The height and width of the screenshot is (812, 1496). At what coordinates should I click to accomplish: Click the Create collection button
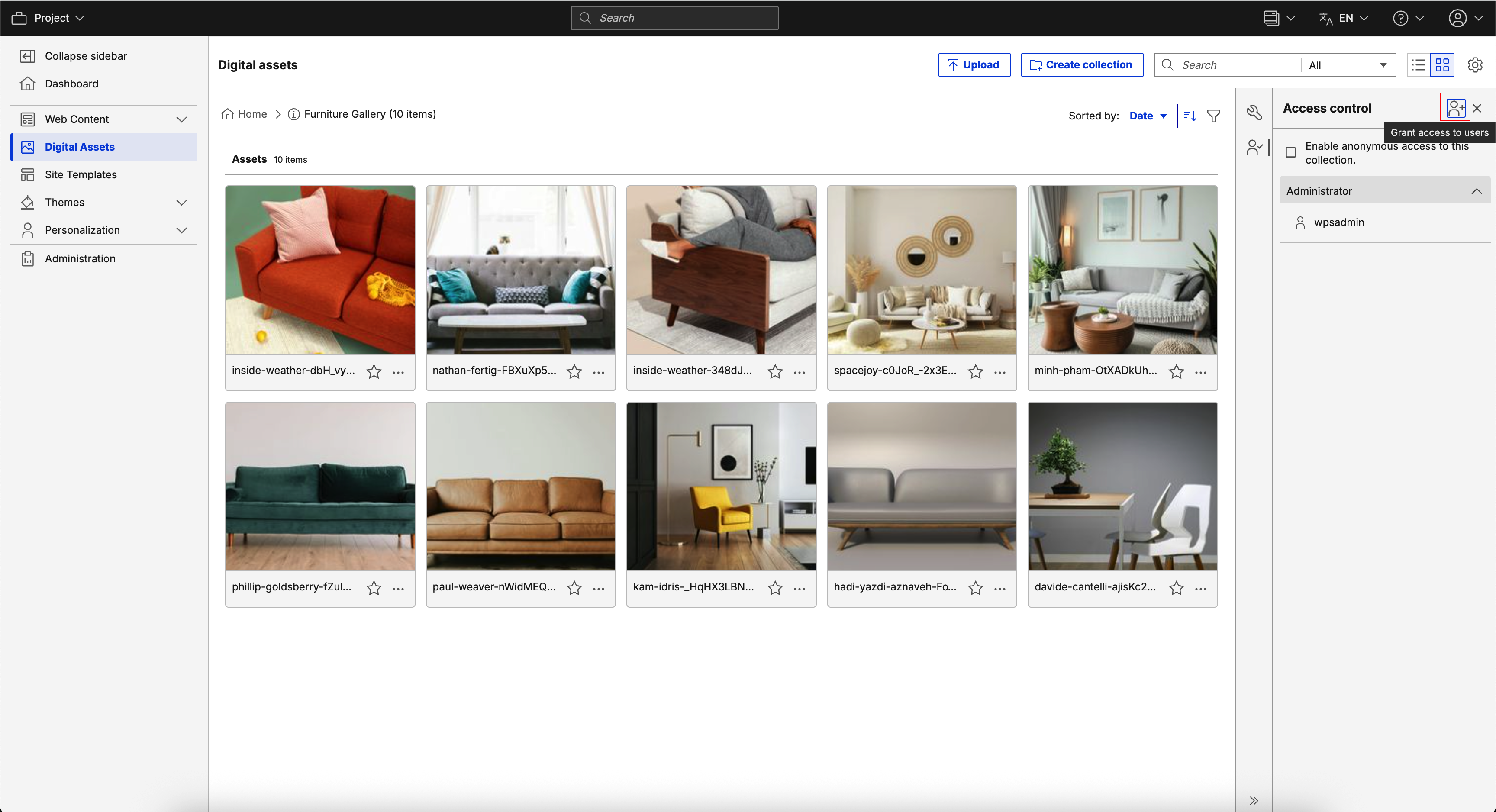1081,65
